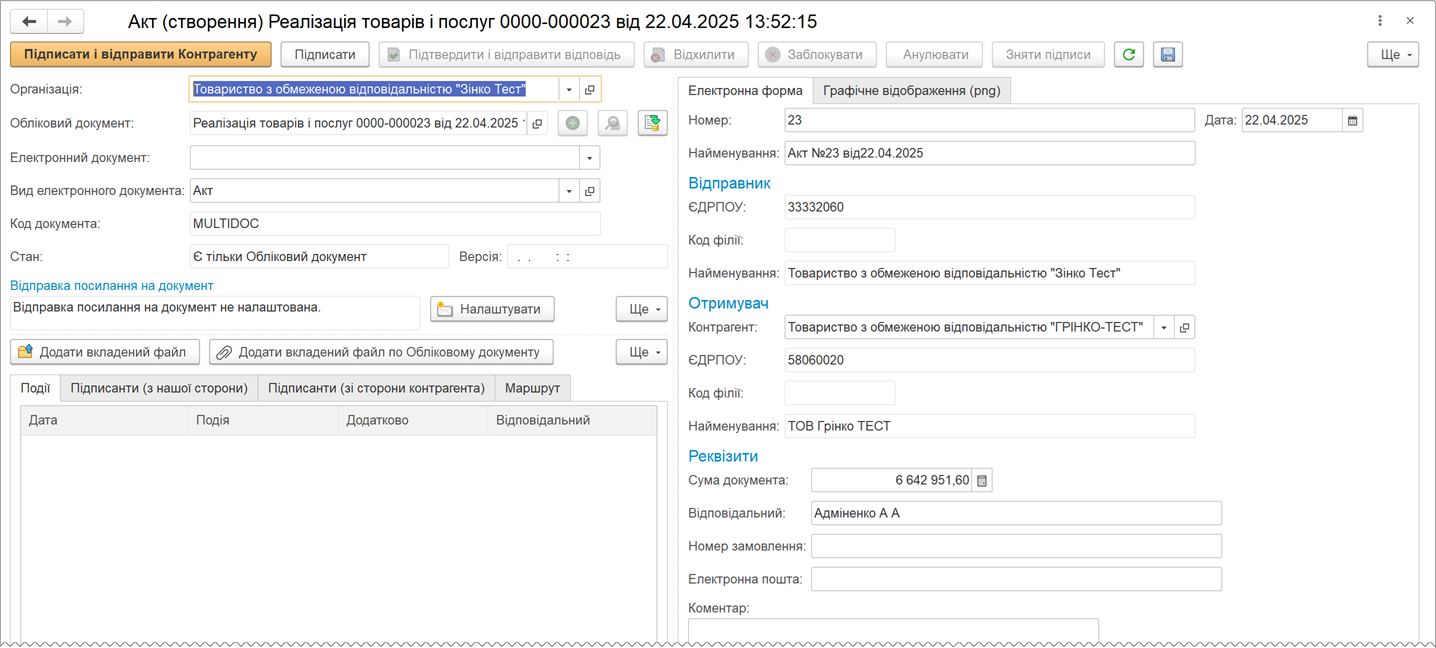Viewport: 1436px width, 648px height.
Task: Click the back arrow navigation button
Action: [x=29, y=21]
